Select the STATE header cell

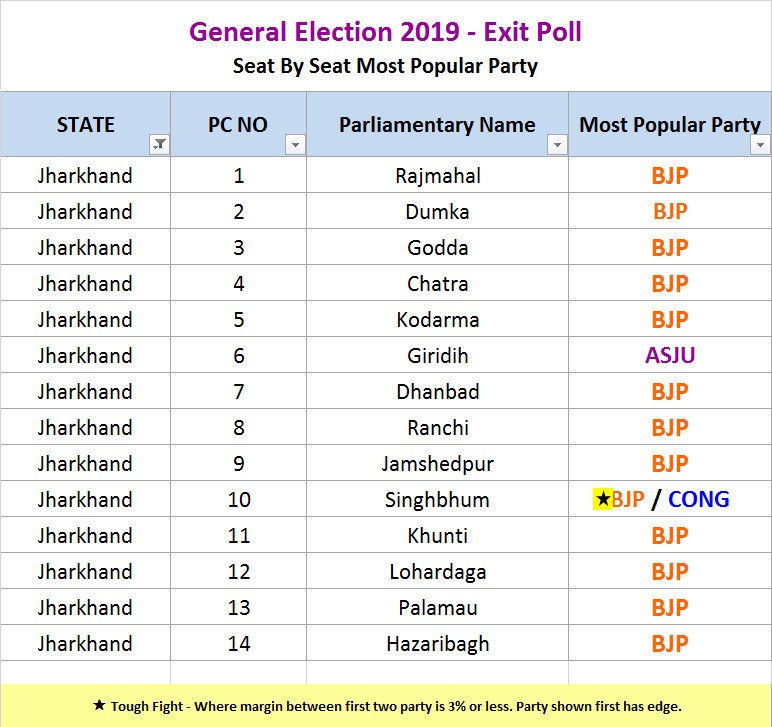85,125
